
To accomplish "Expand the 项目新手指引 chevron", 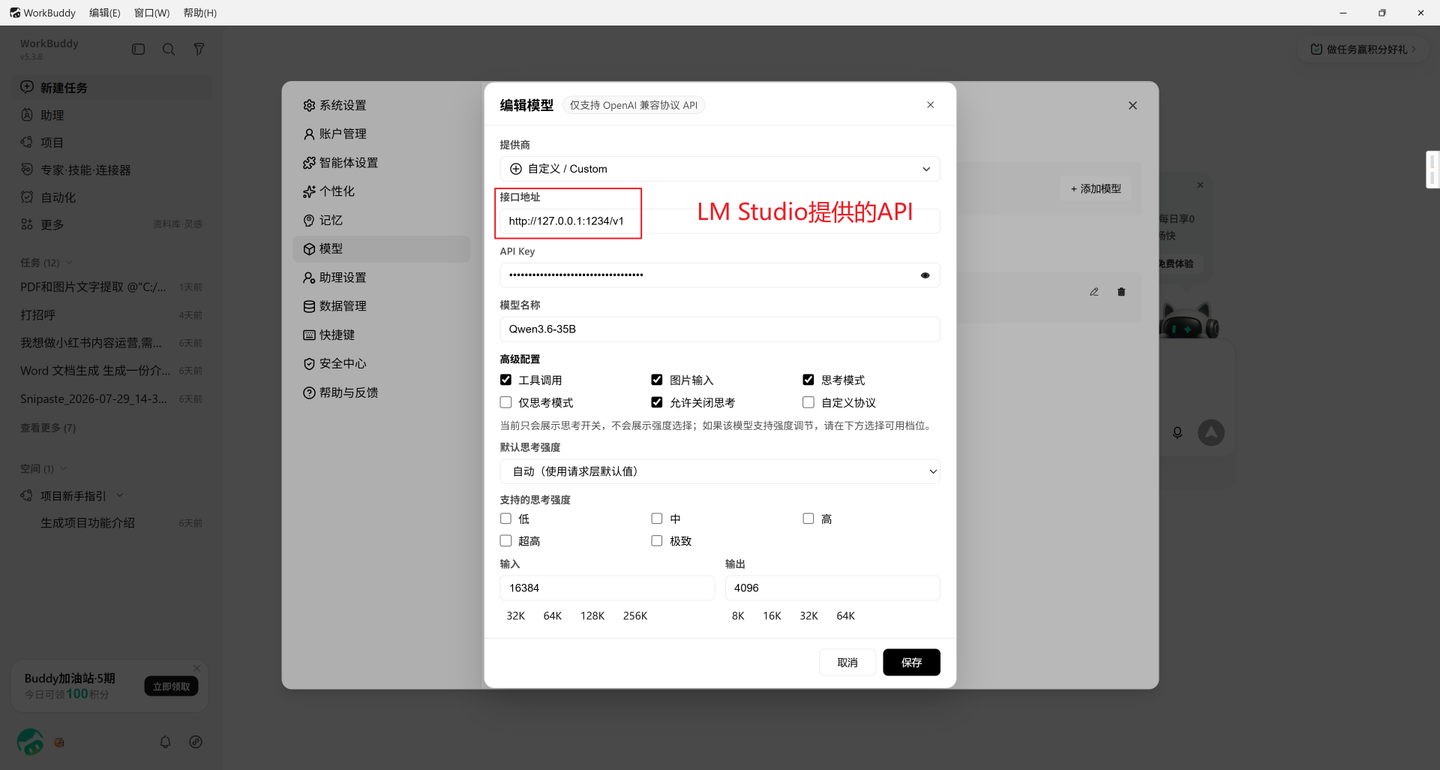I will [x=120, y=496].
